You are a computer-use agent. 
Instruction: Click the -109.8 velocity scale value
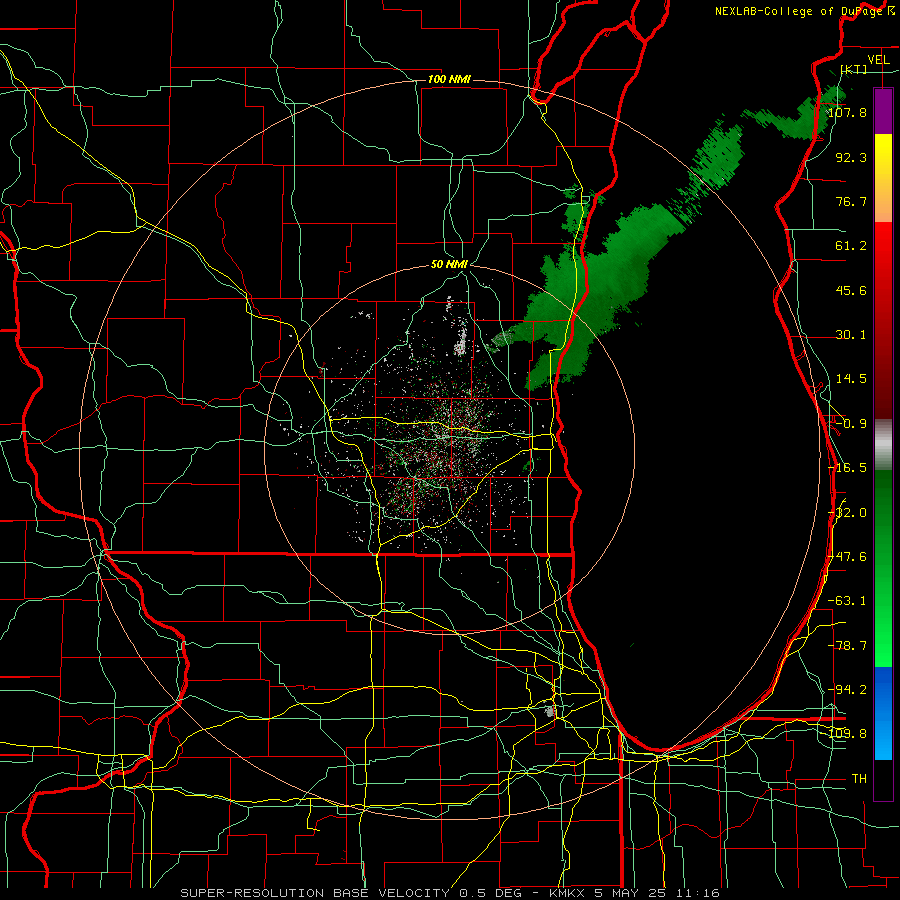pos(847,734)
